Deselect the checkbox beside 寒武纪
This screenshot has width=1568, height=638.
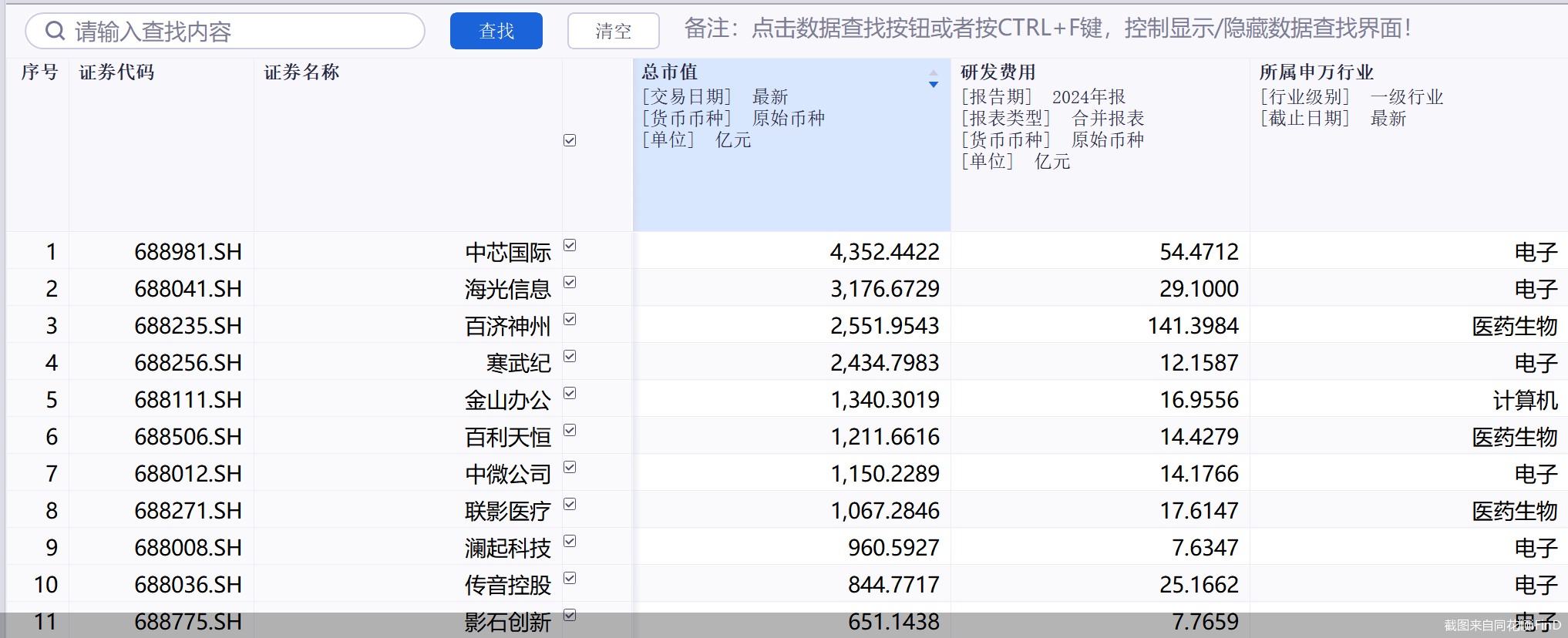(x=570, y=356)
